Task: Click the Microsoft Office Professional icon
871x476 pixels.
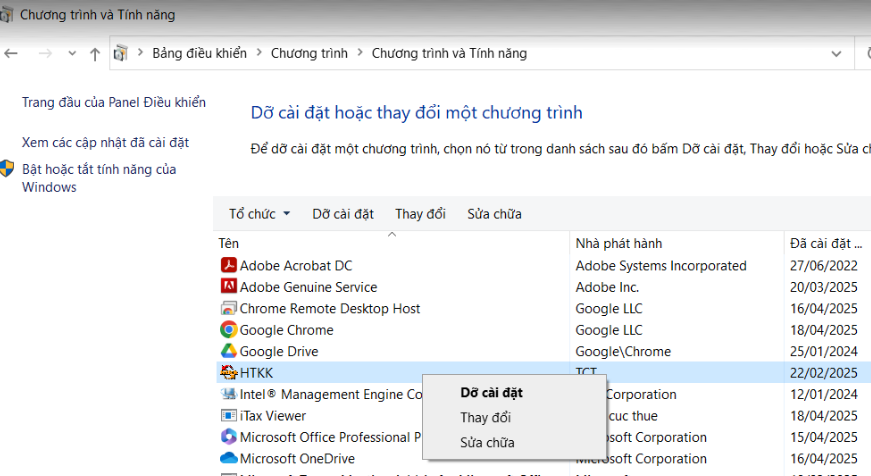Action: (228, 437)
